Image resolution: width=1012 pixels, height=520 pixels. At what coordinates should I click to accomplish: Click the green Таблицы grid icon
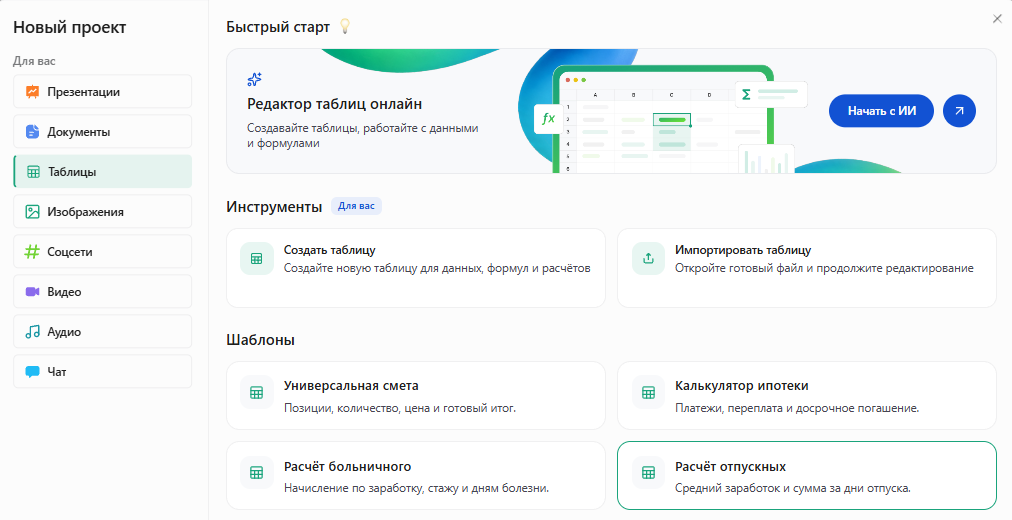point(33,172)
